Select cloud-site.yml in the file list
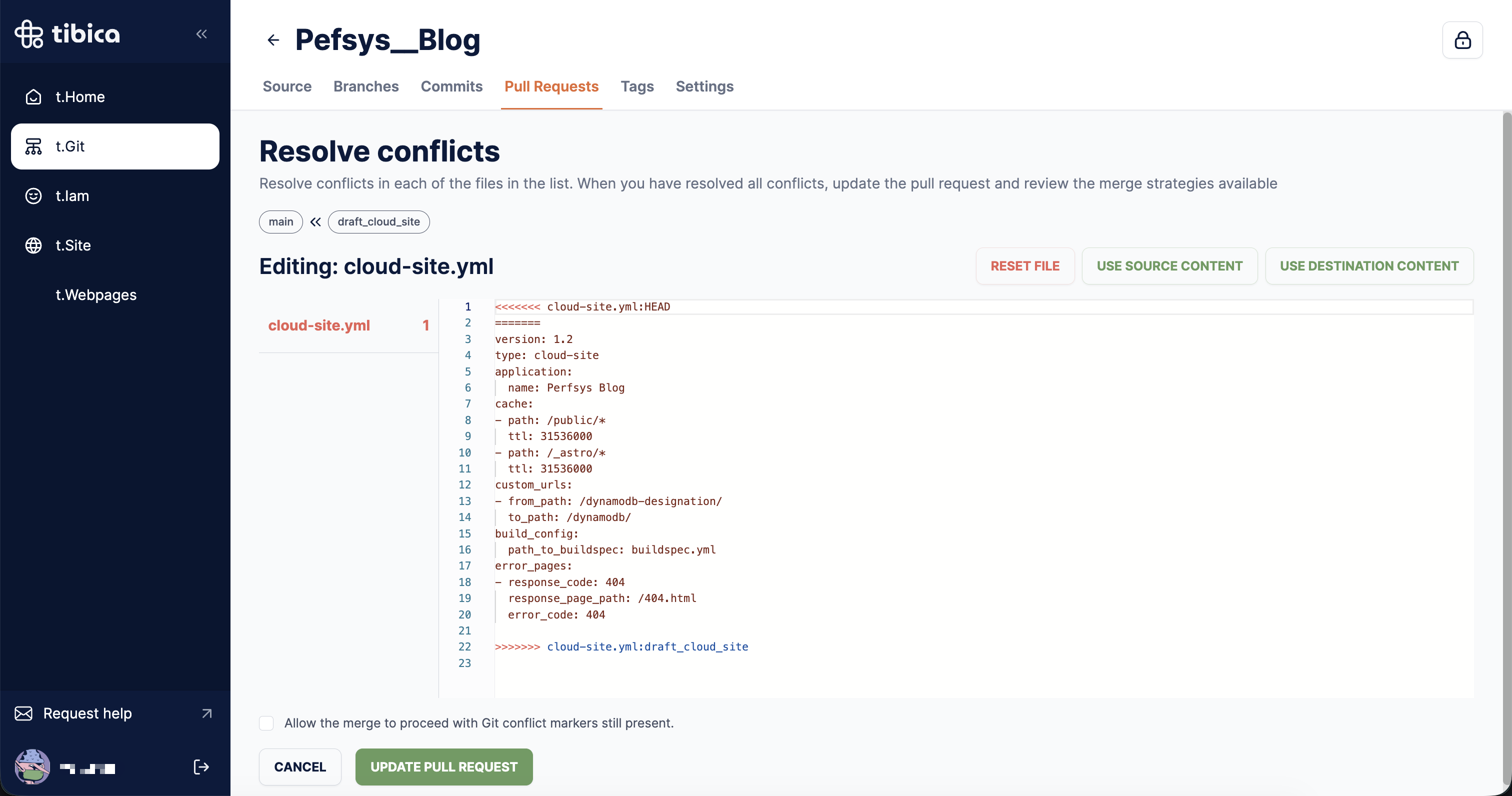The image size is (1512, 796). point(318,325)
